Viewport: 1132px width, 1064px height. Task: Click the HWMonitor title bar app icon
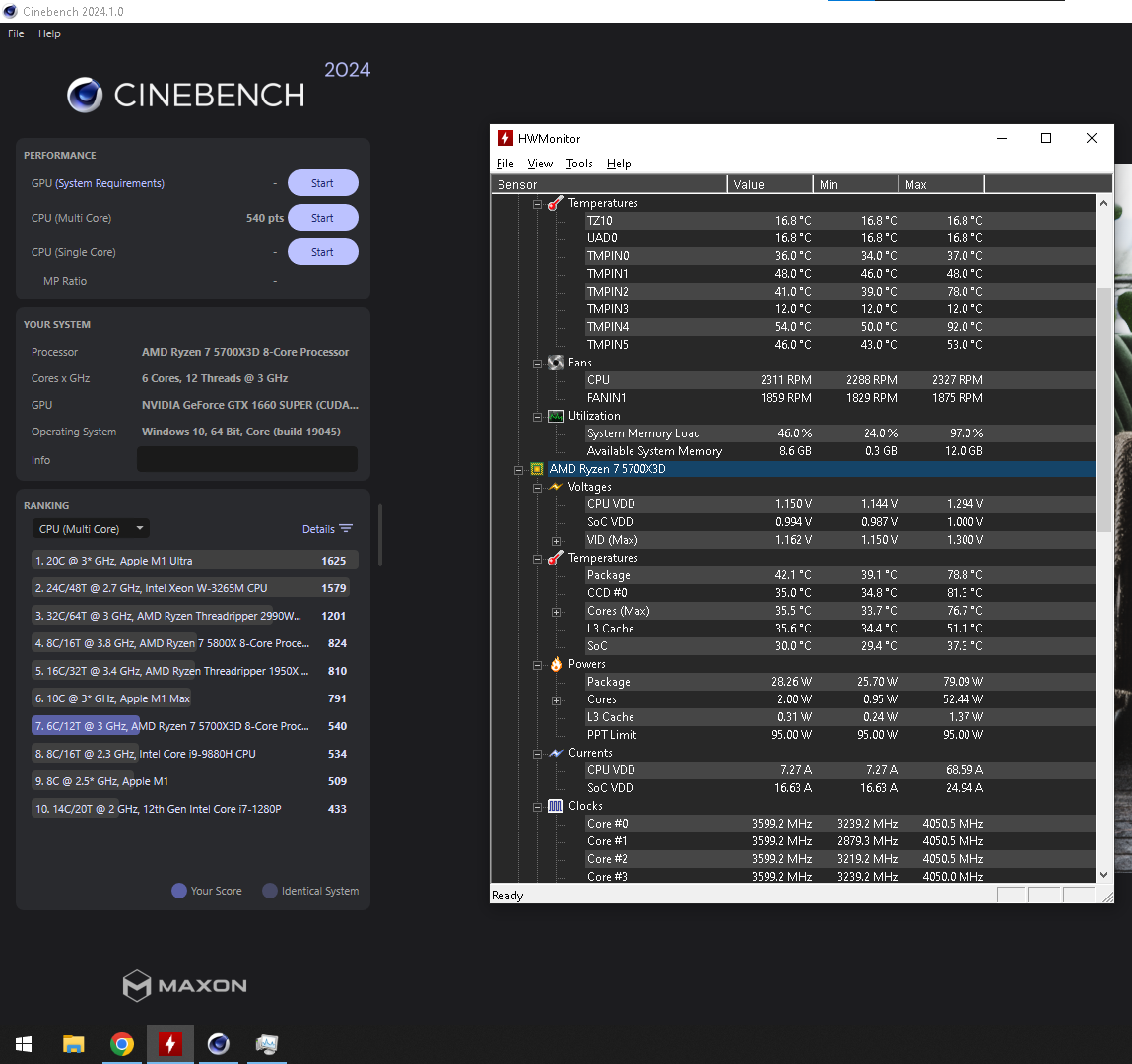[x=505, y=138]
